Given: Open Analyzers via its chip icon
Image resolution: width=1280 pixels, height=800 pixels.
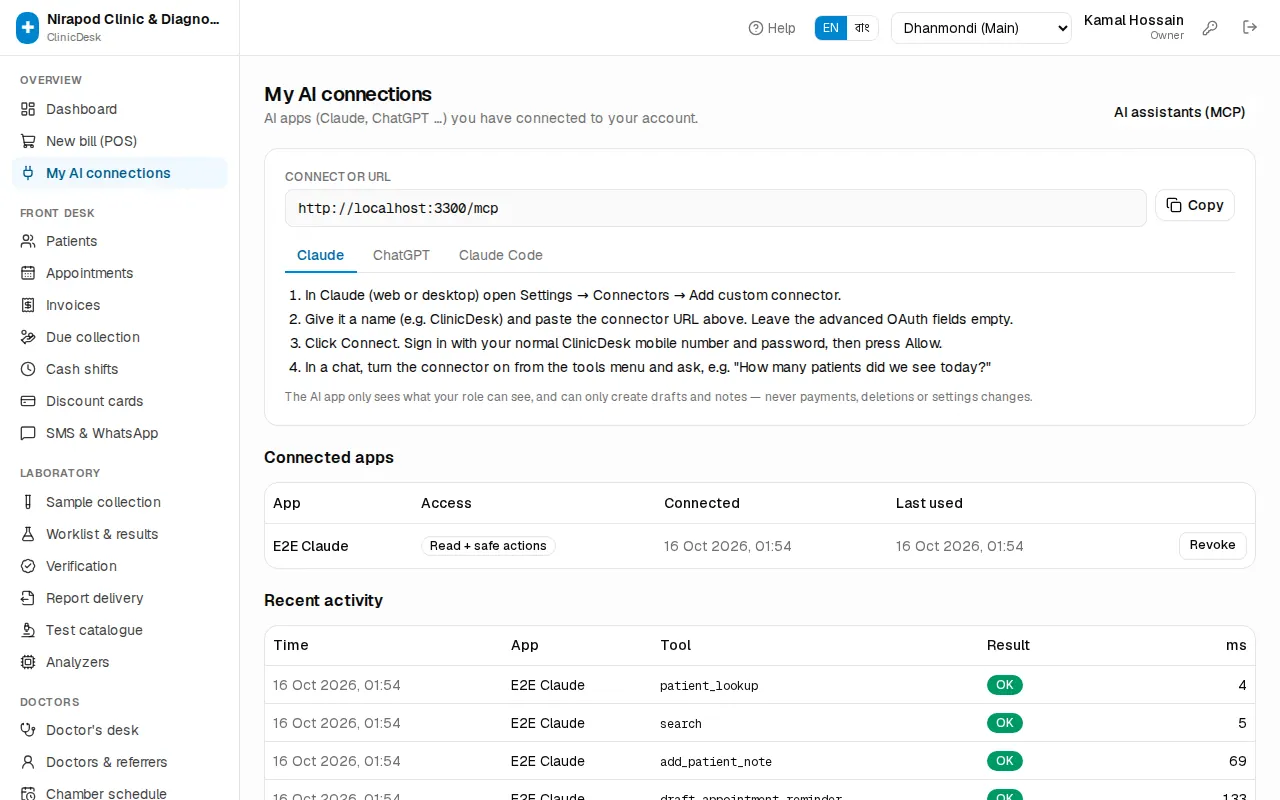Looking at the screenshot, I should coord(28,662).
